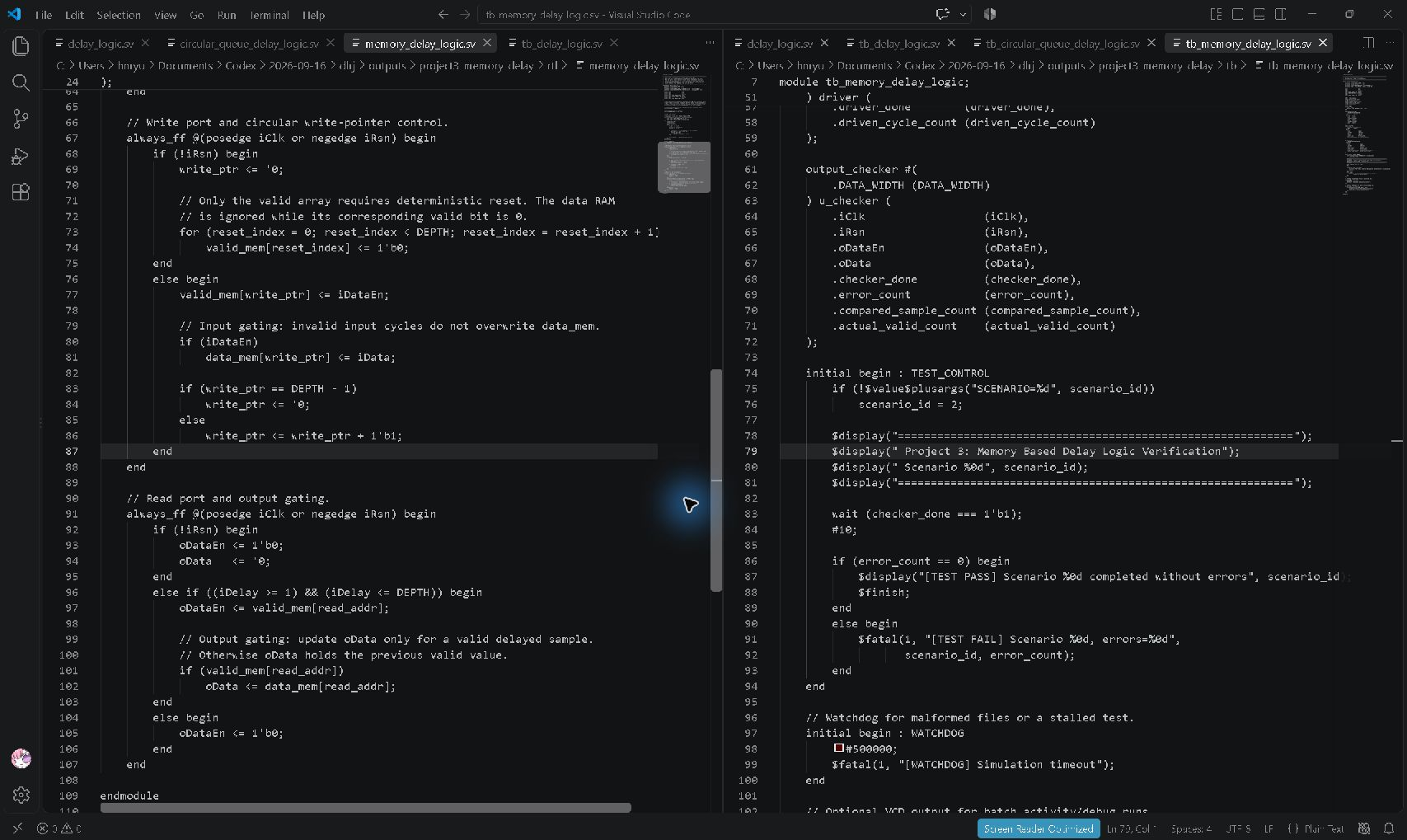Viewport: 1407px width, 840px height.
Task: Click the Screen Reader Optimized status button
Action: 1039,828
